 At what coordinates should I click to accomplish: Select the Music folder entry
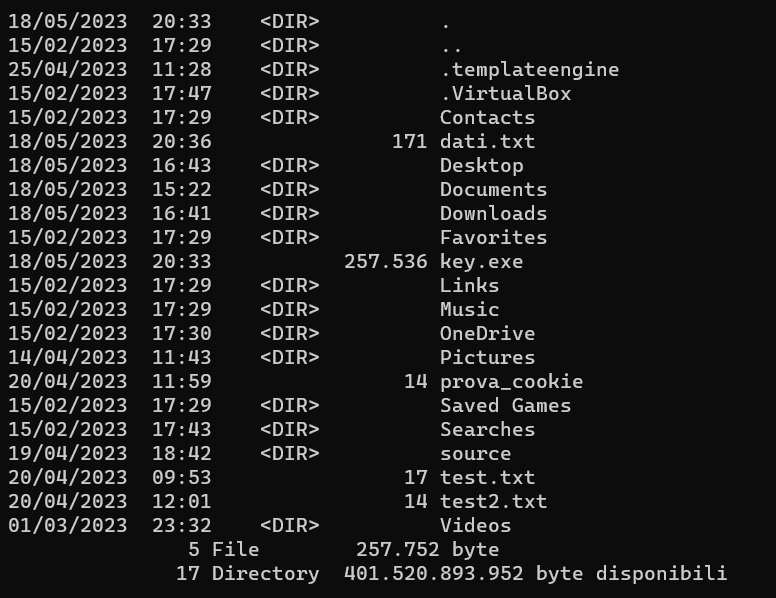pyautogui.click(x=470, y=310)
